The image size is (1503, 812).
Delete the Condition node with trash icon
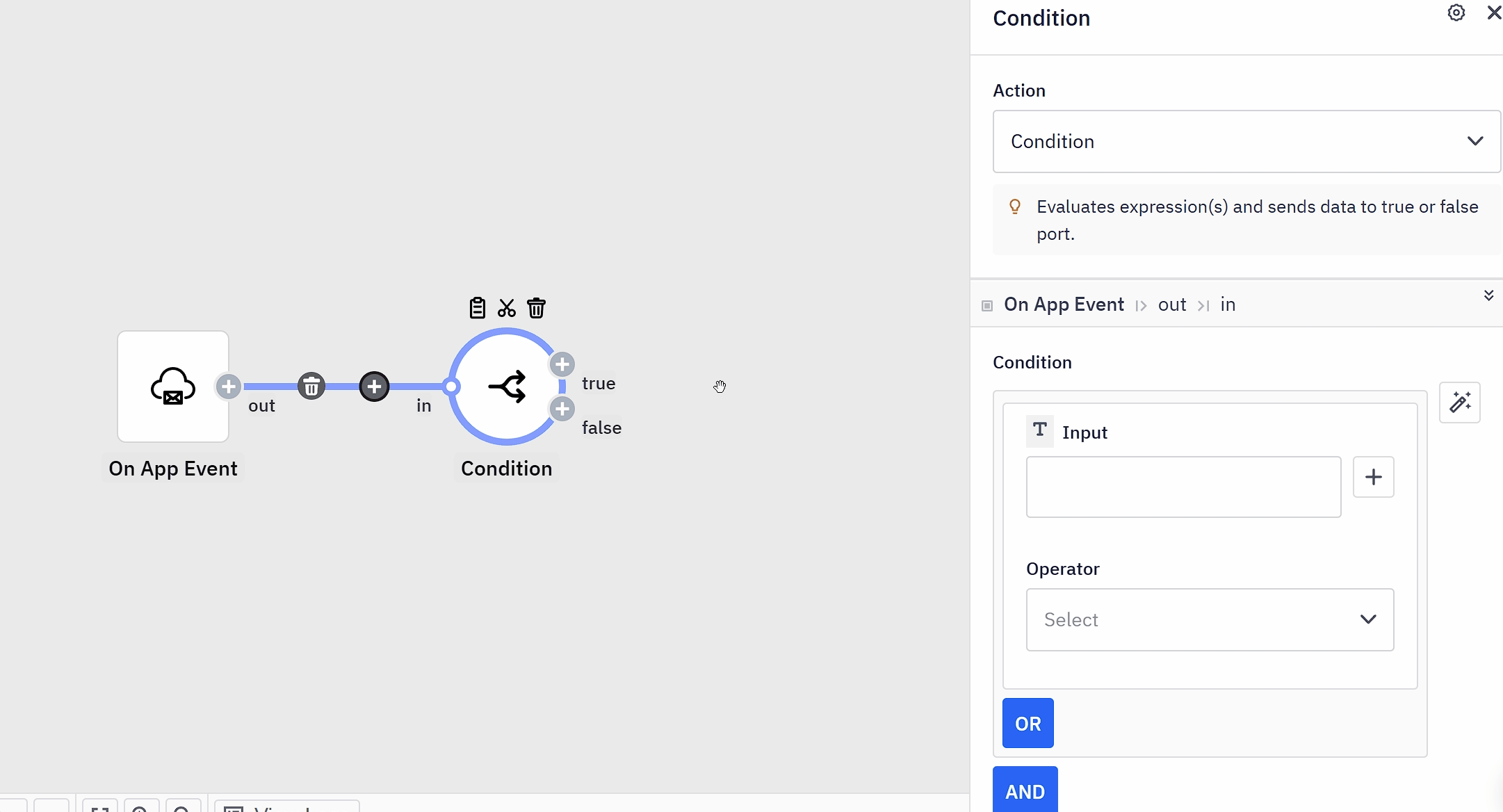(x=536, y=307)
